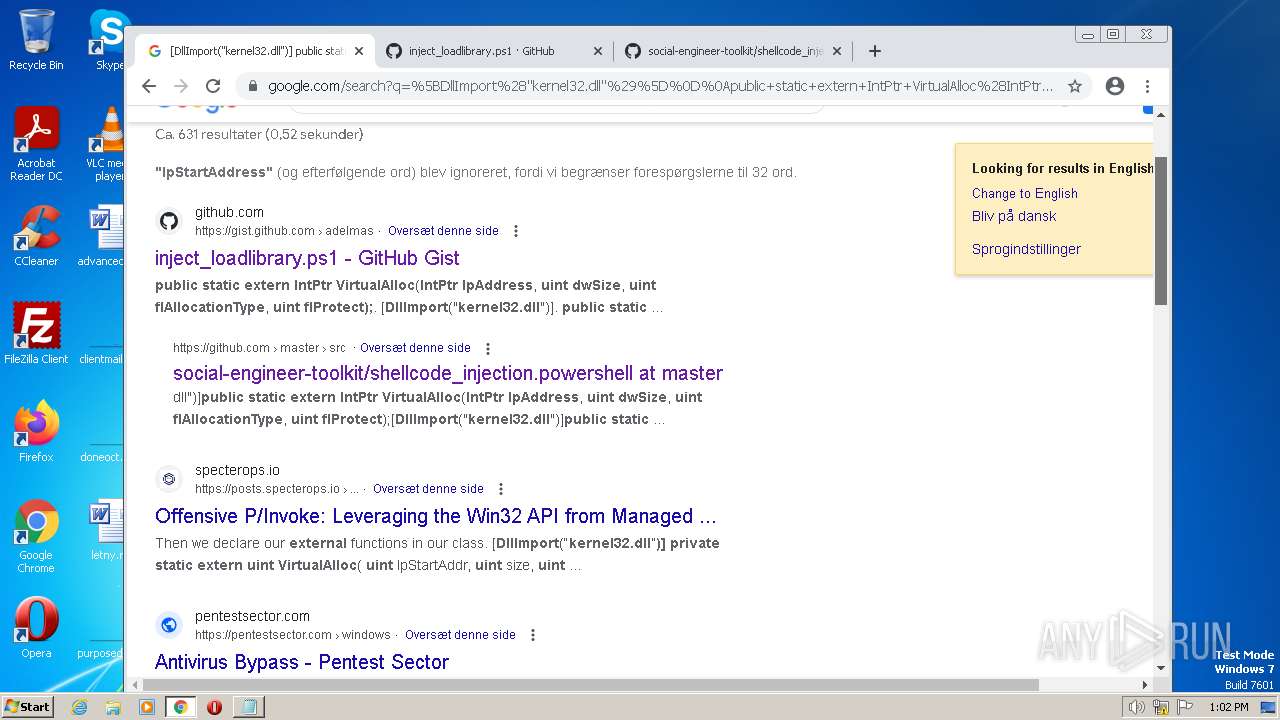Screen dimensions: 1280x720
Task: Open options menu for specterops result
Action: 501,489
